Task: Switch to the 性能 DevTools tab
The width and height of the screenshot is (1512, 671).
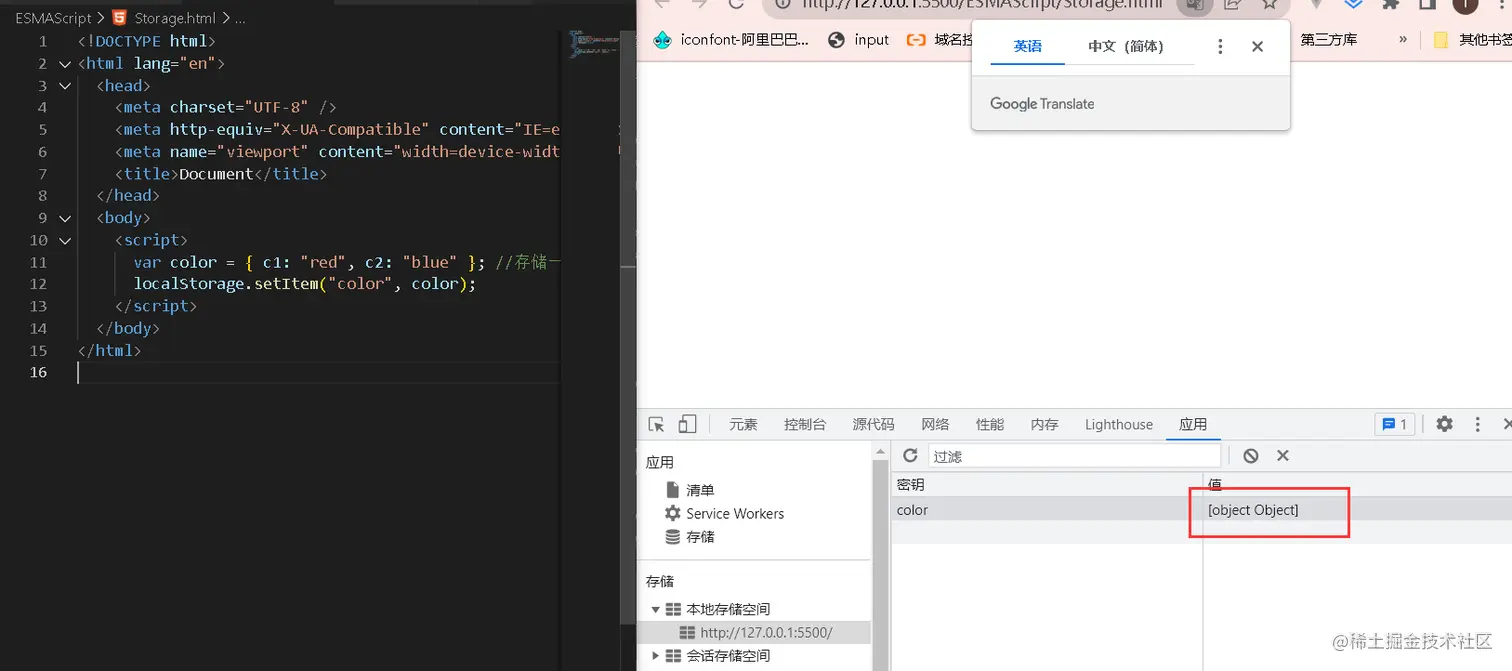Action: click(x=990, y=424)
